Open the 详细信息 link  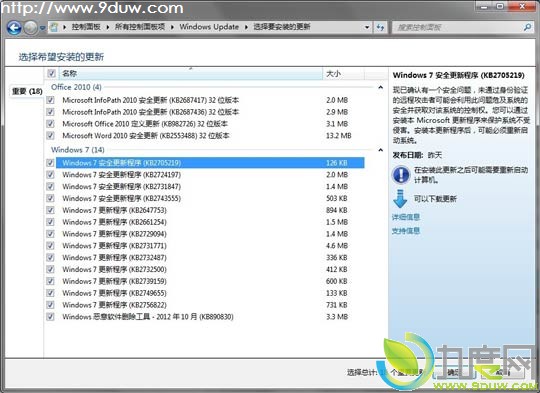point(406,217)
